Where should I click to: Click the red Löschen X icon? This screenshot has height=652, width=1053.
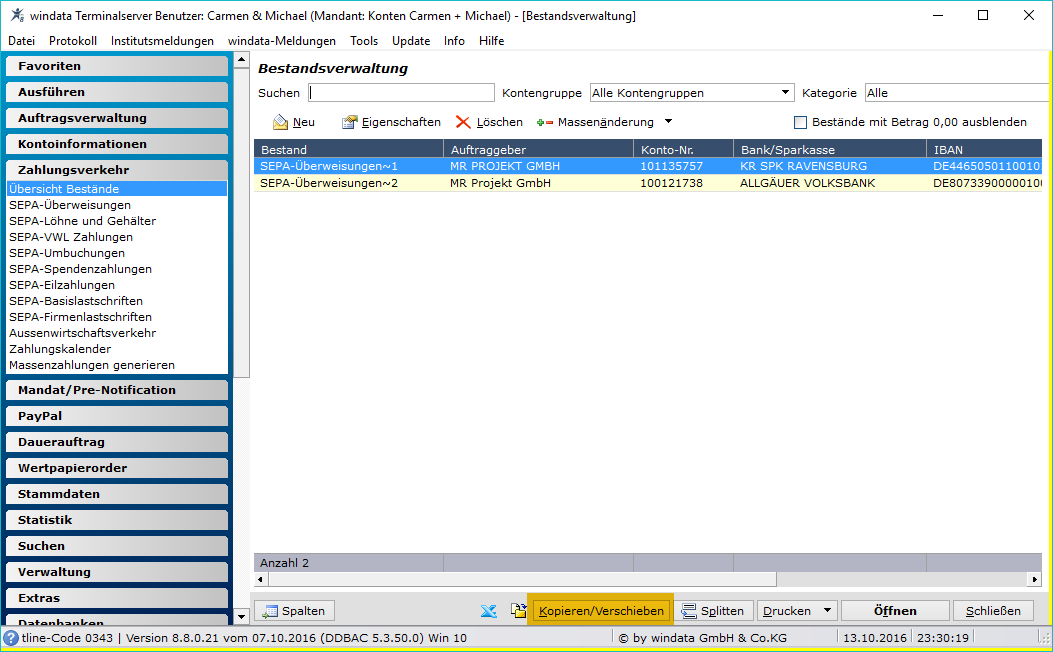coord(463,122)
